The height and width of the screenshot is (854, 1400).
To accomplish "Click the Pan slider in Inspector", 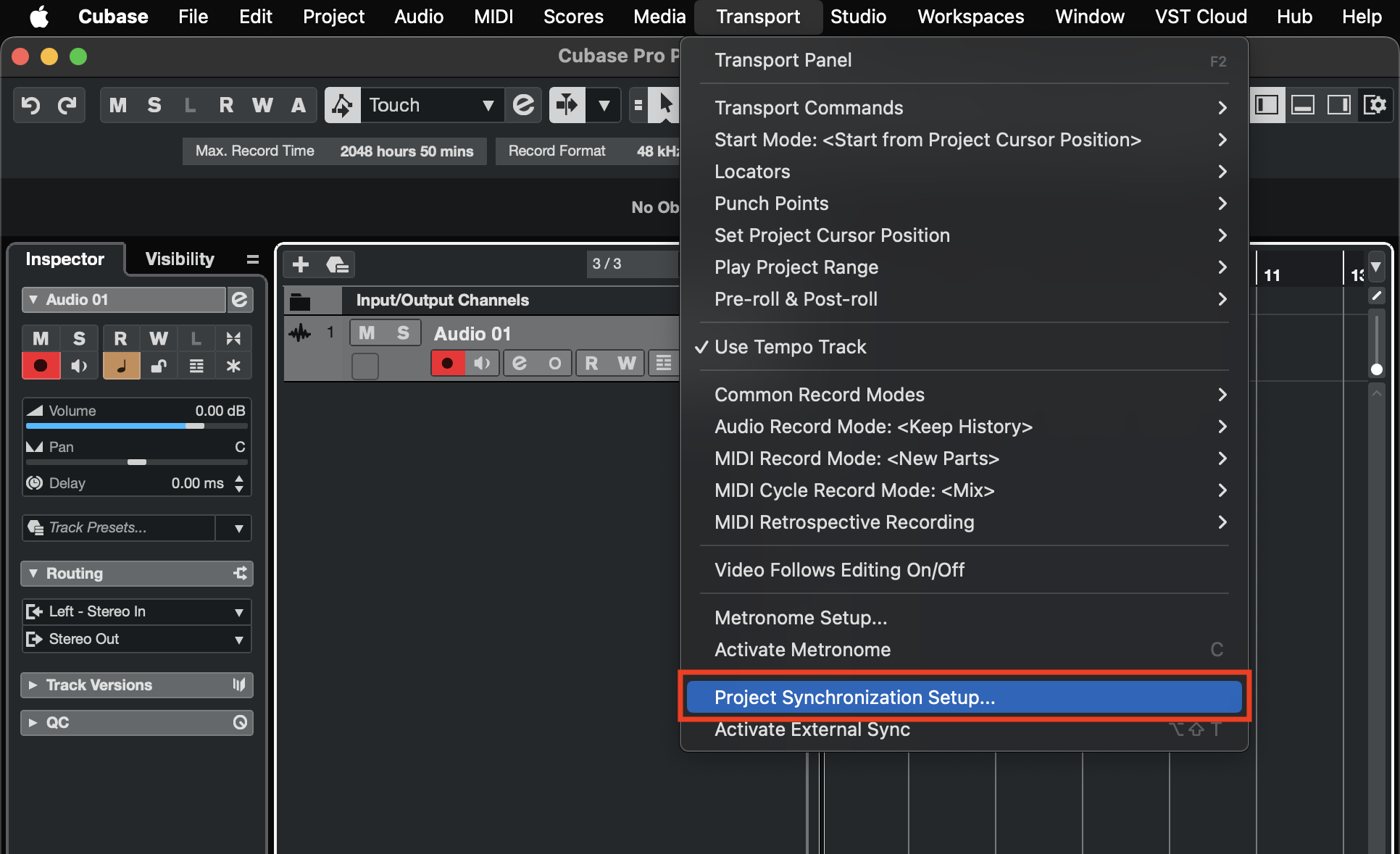I will point(137,462).
